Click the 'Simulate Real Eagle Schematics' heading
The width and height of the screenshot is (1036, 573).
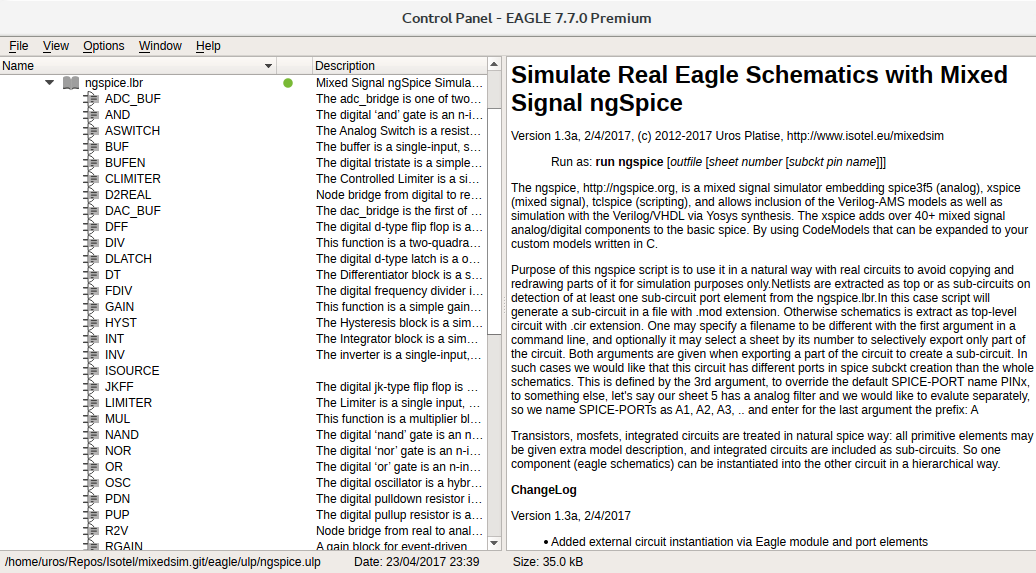[759, 89]
